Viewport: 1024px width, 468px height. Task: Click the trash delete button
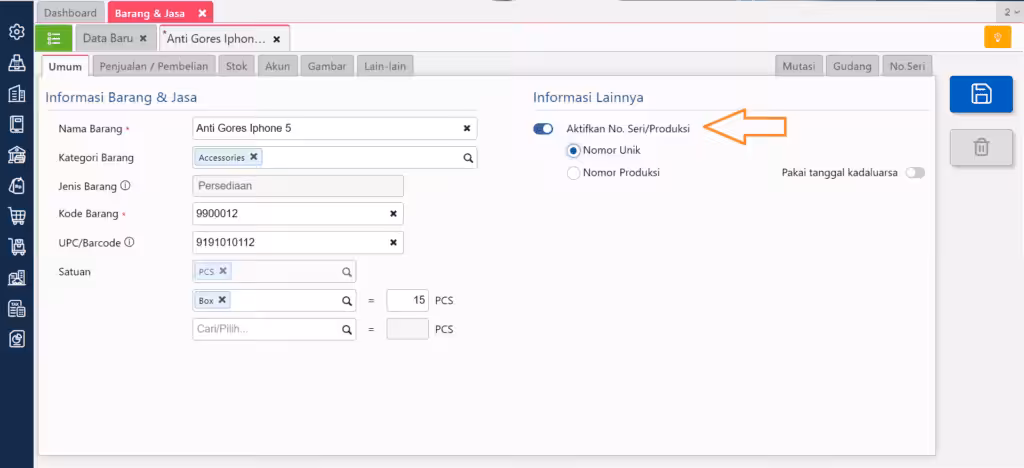click(981, 147)
